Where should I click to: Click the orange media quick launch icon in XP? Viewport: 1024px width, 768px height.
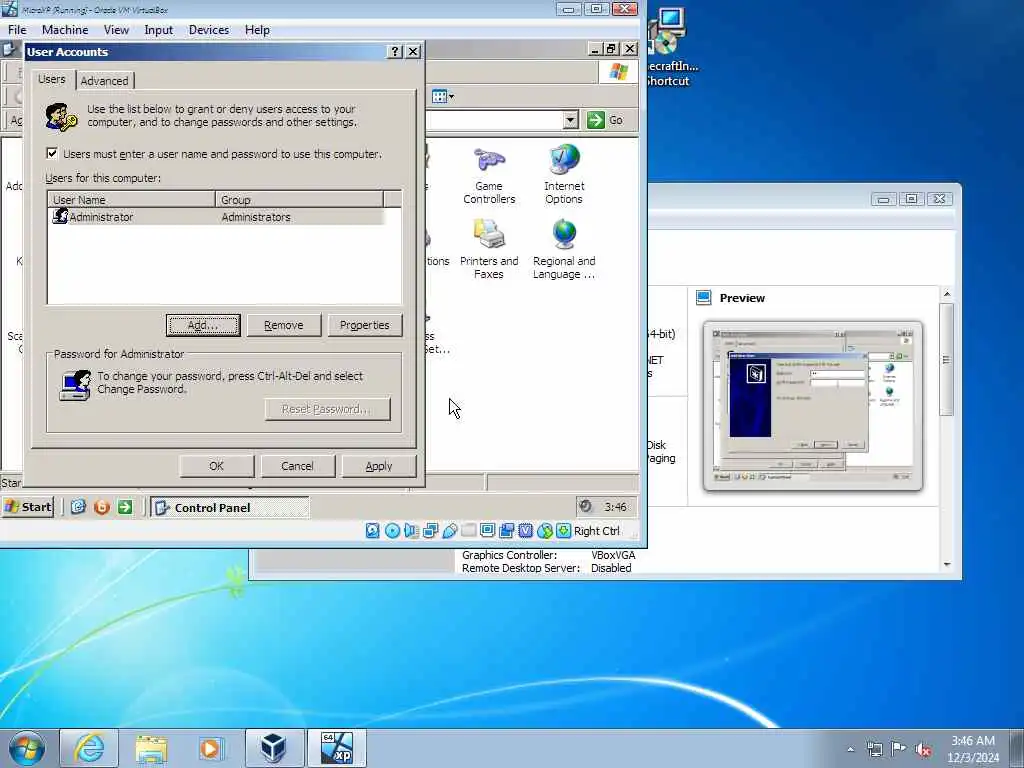(x=101, y=507)
